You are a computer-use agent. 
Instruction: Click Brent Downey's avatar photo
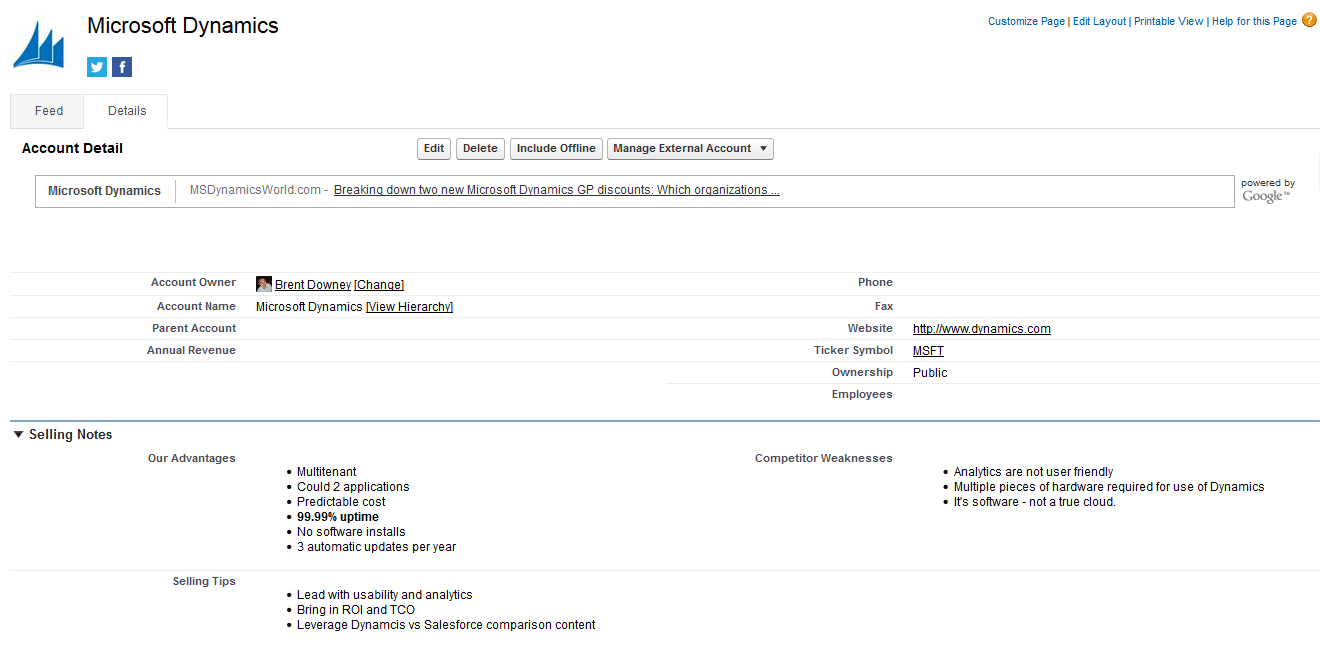click(263, 283)
